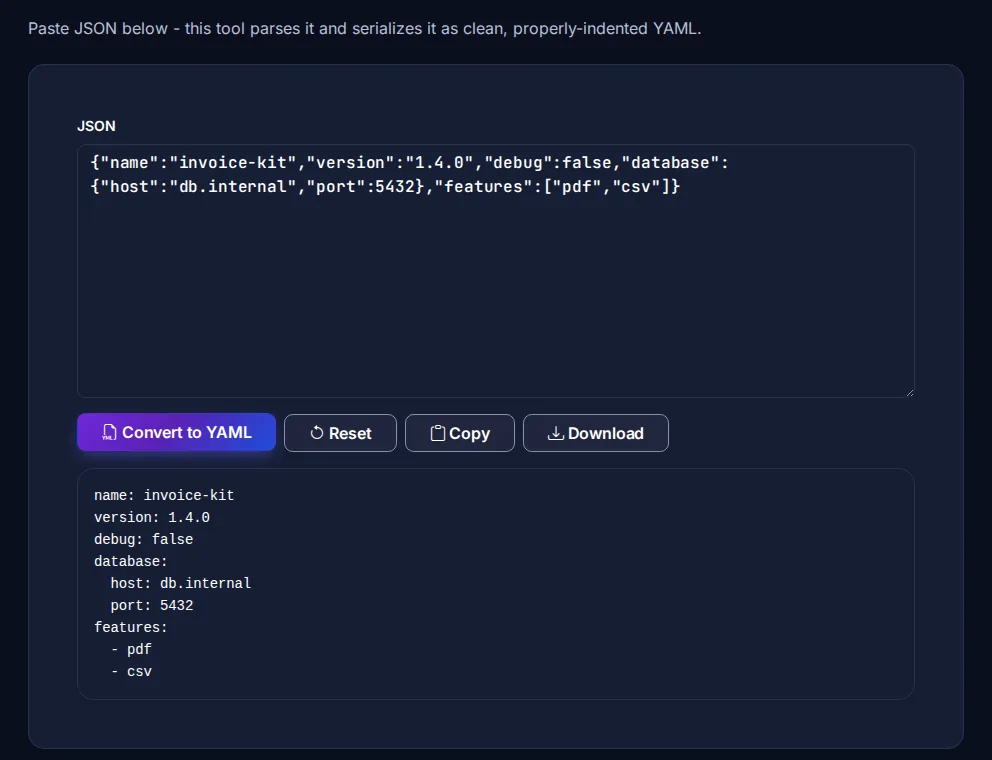Click the circular arrow Reset icon
Viewport: 992px width, 760px height.
click(x=317, y=433)
